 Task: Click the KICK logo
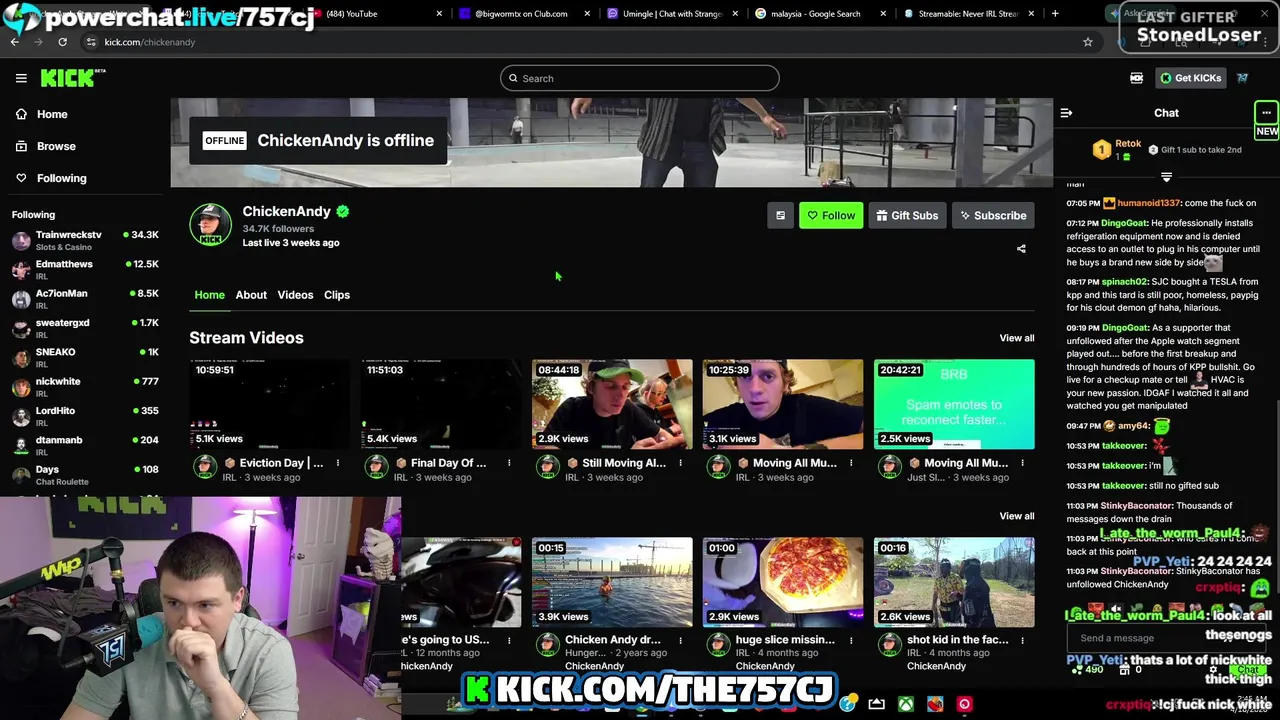72,78
